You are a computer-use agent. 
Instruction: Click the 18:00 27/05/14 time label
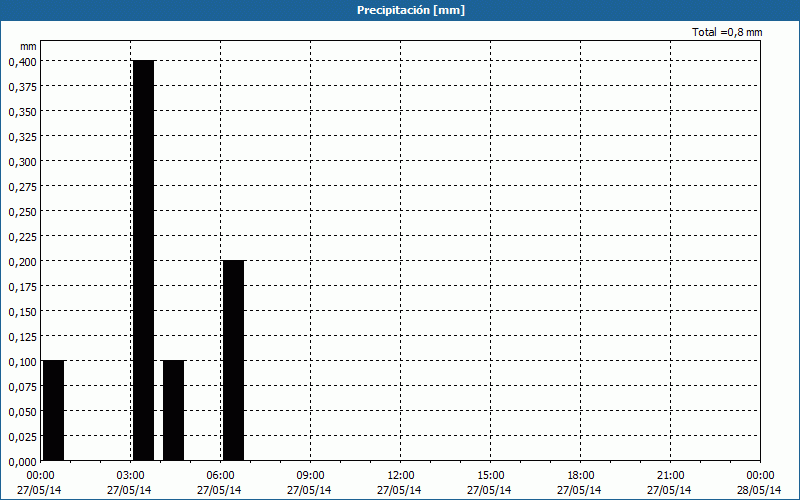click(580, 483)
